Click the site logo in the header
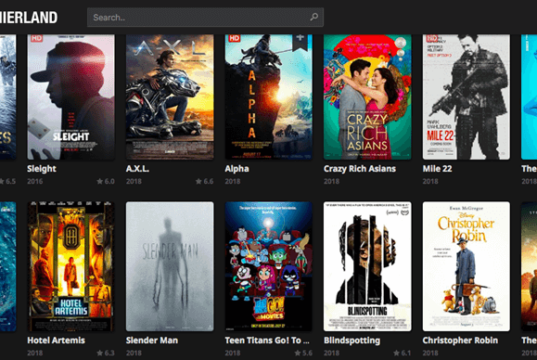The height and width of the screenshot is (360, 537). click(29, 17)
